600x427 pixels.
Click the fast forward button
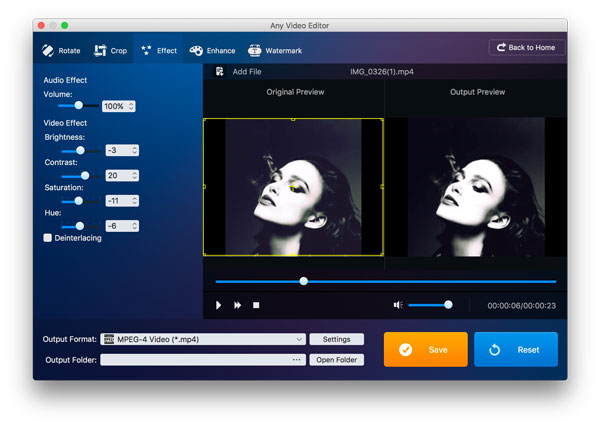238,305
